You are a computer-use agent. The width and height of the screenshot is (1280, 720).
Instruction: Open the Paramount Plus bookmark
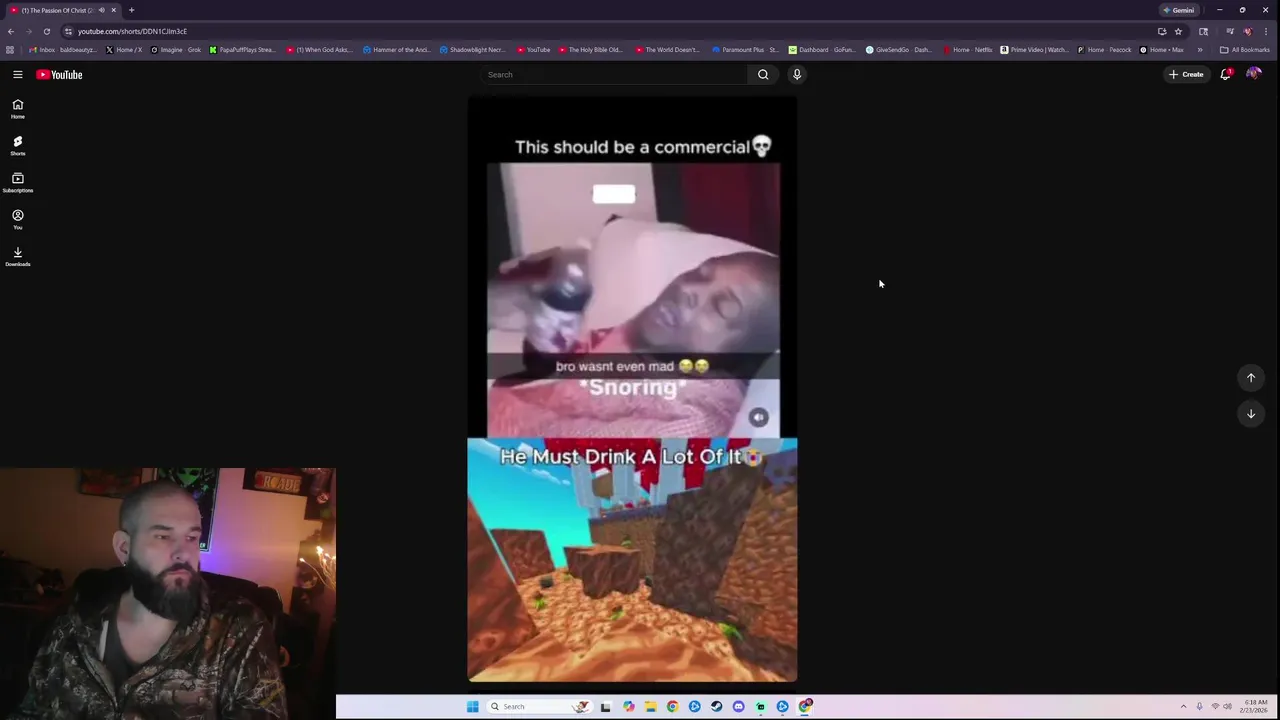click(x=746, y=50)
